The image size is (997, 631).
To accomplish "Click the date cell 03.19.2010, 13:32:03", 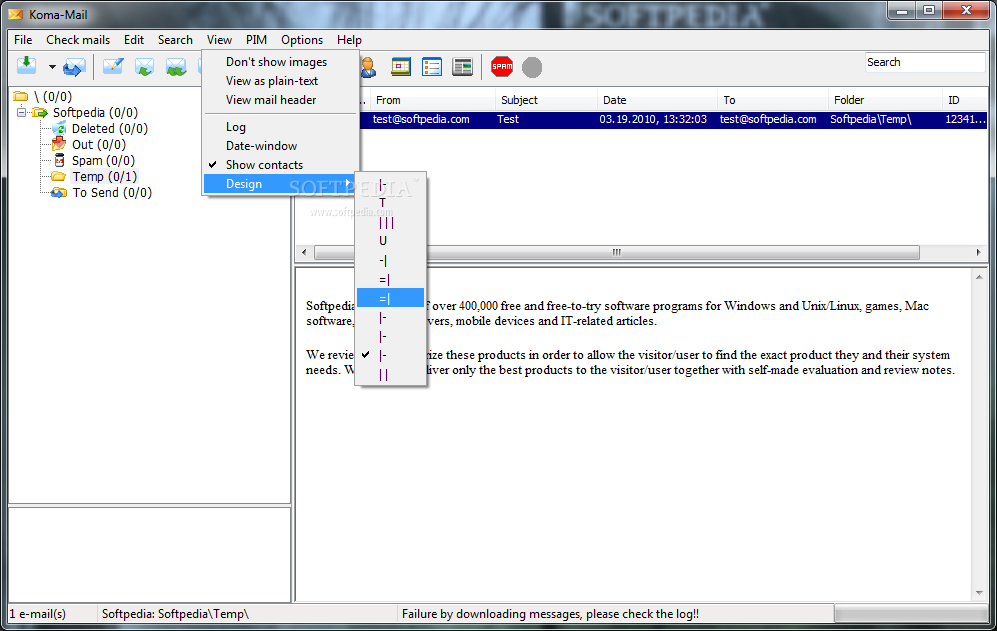I will [x=652, y=119].
